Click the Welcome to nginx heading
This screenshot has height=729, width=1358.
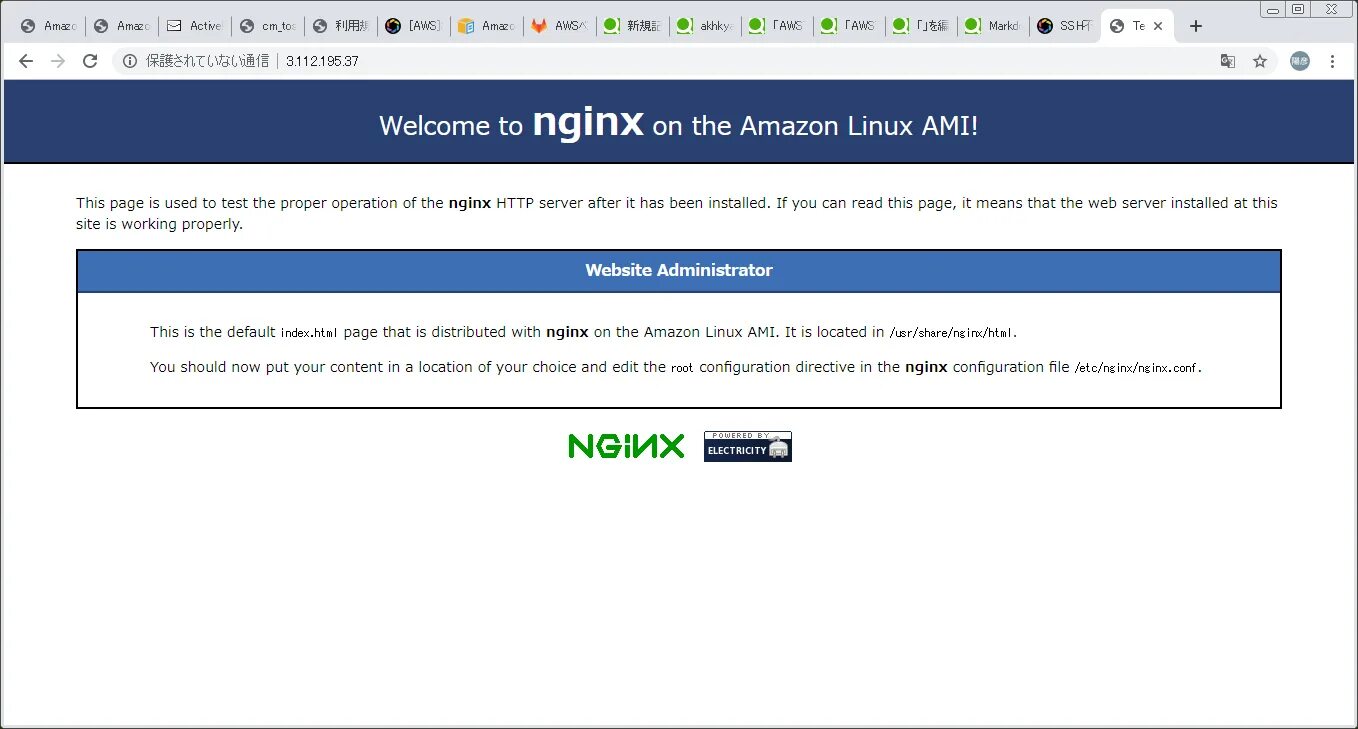coord(679,123)
